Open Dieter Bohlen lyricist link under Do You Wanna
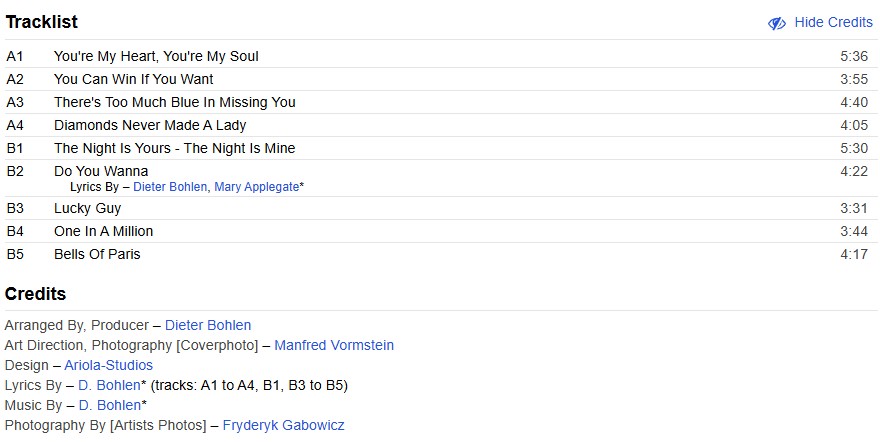 170,187
